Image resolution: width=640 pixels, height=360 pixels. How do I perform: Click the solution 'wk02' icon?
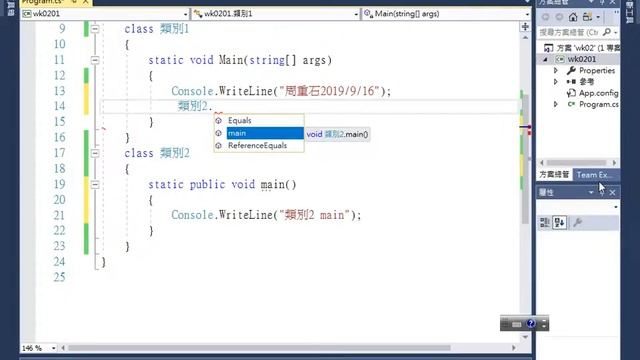549,48
